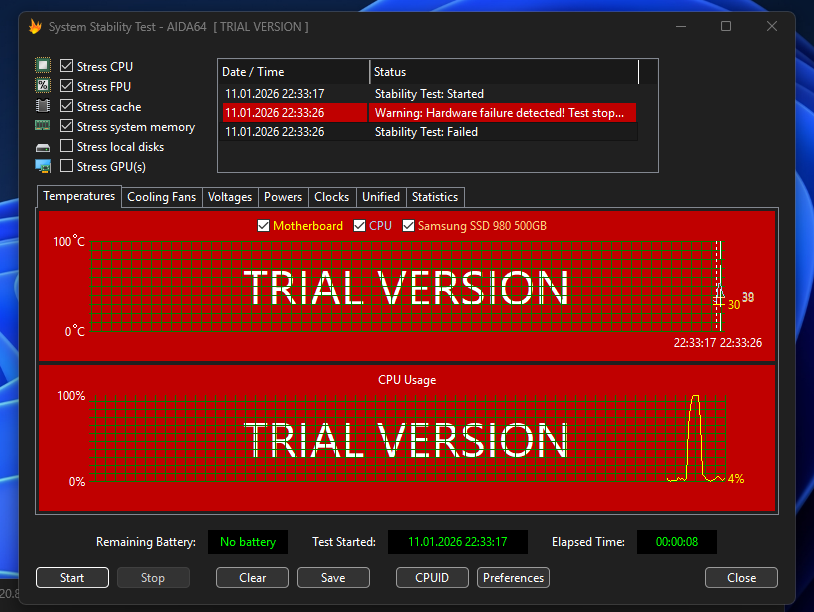This screenshot has height=612, width=814.
Task: Open Preferences dialog
Action: click(514, 578)
